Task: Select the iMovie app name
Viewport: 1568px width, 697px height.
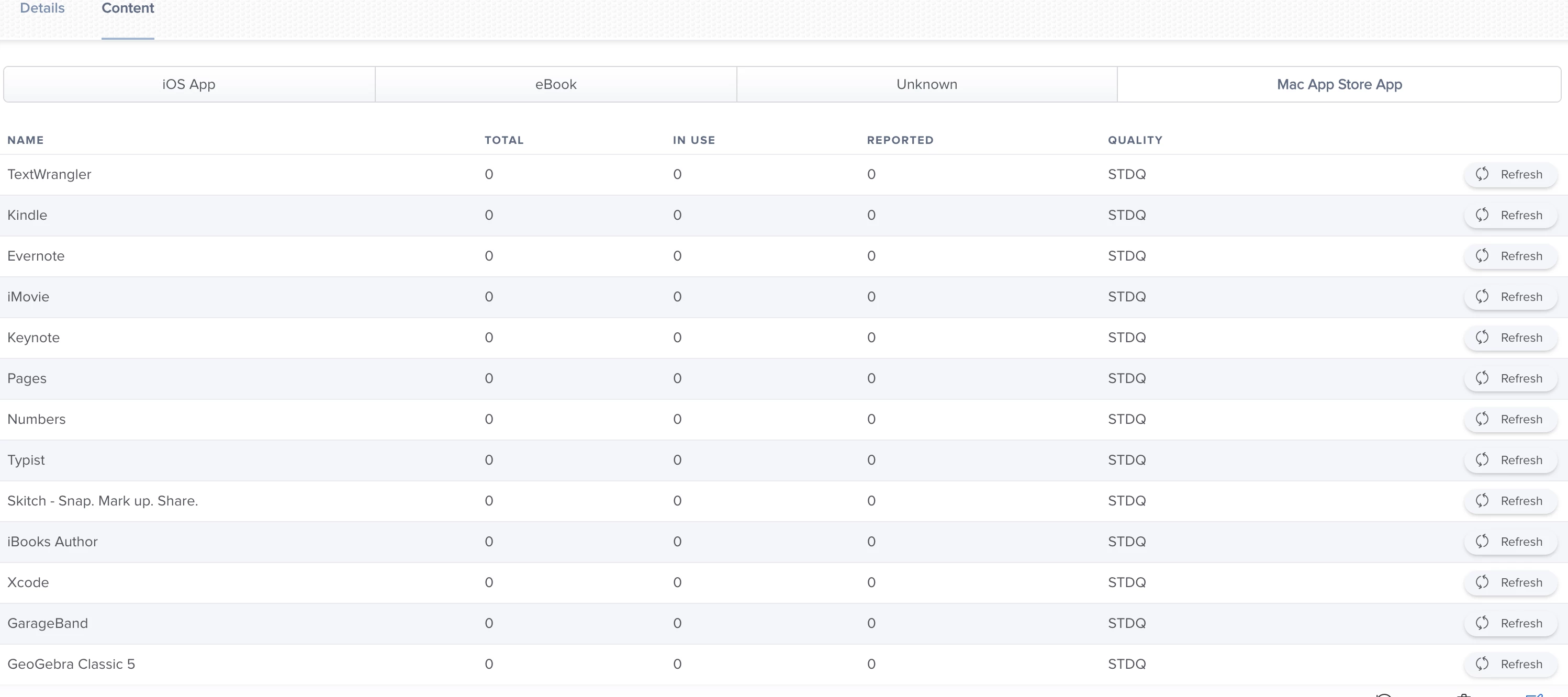Action: [28, 297]
